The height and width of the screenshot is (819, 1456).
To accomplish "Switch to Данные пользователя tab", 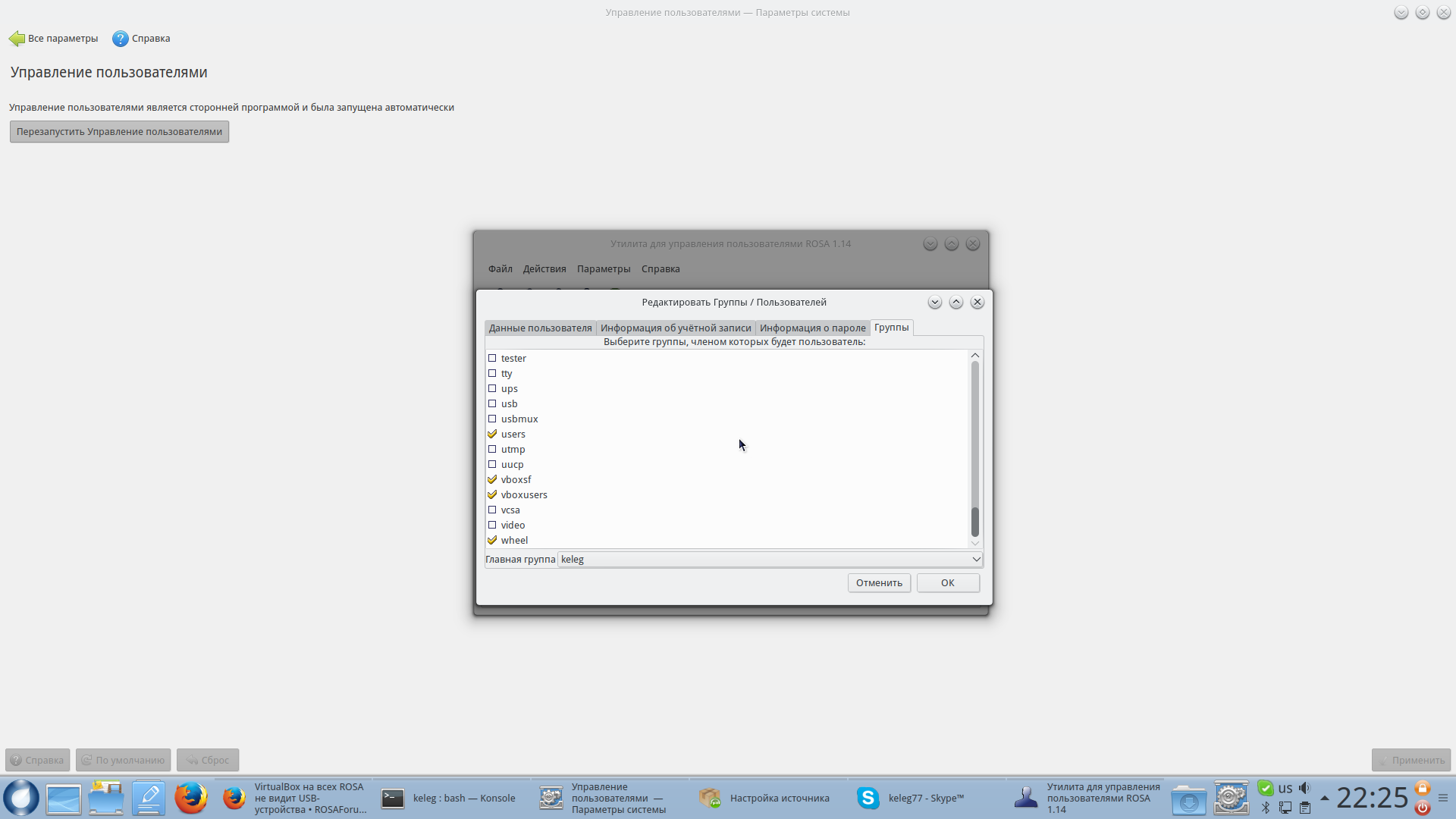I will [x=540, y=328].
